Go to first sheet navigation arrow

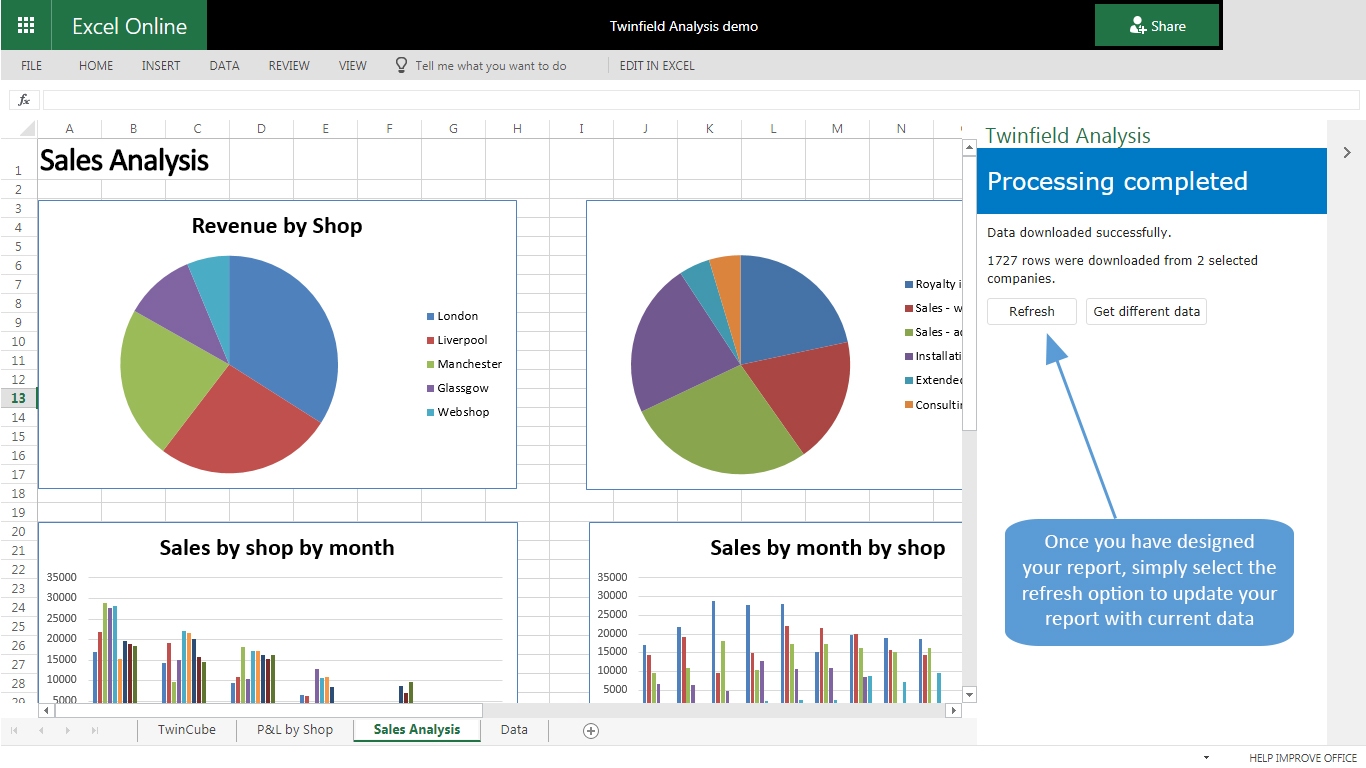point(14,731)
